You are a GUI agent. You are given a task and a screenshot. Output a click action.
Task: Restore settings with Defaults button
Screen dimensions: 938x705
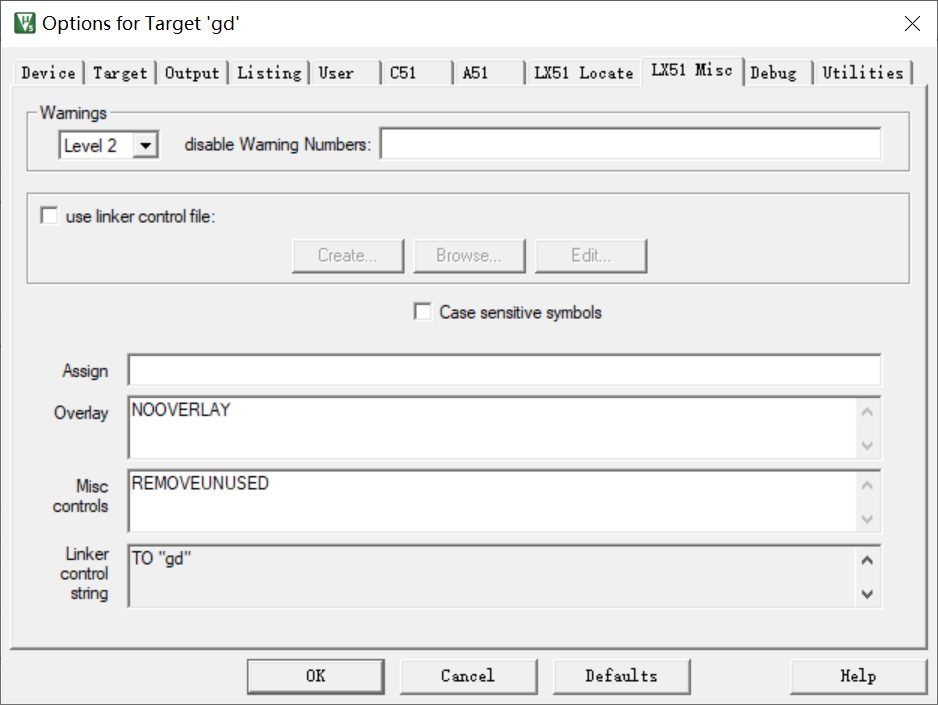622,676
